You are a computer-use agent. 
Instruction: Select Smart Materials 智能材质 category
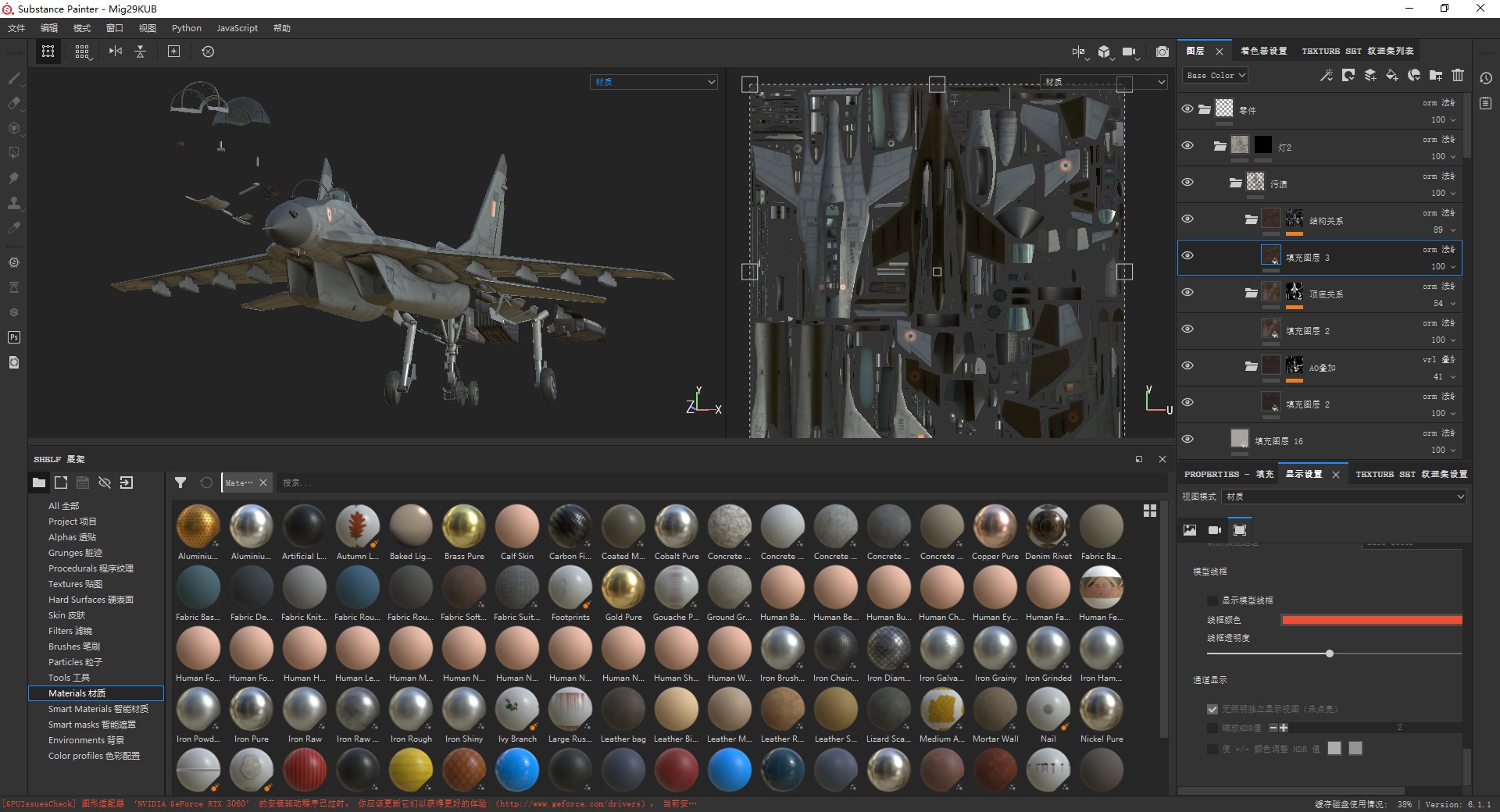click(98, 709)
